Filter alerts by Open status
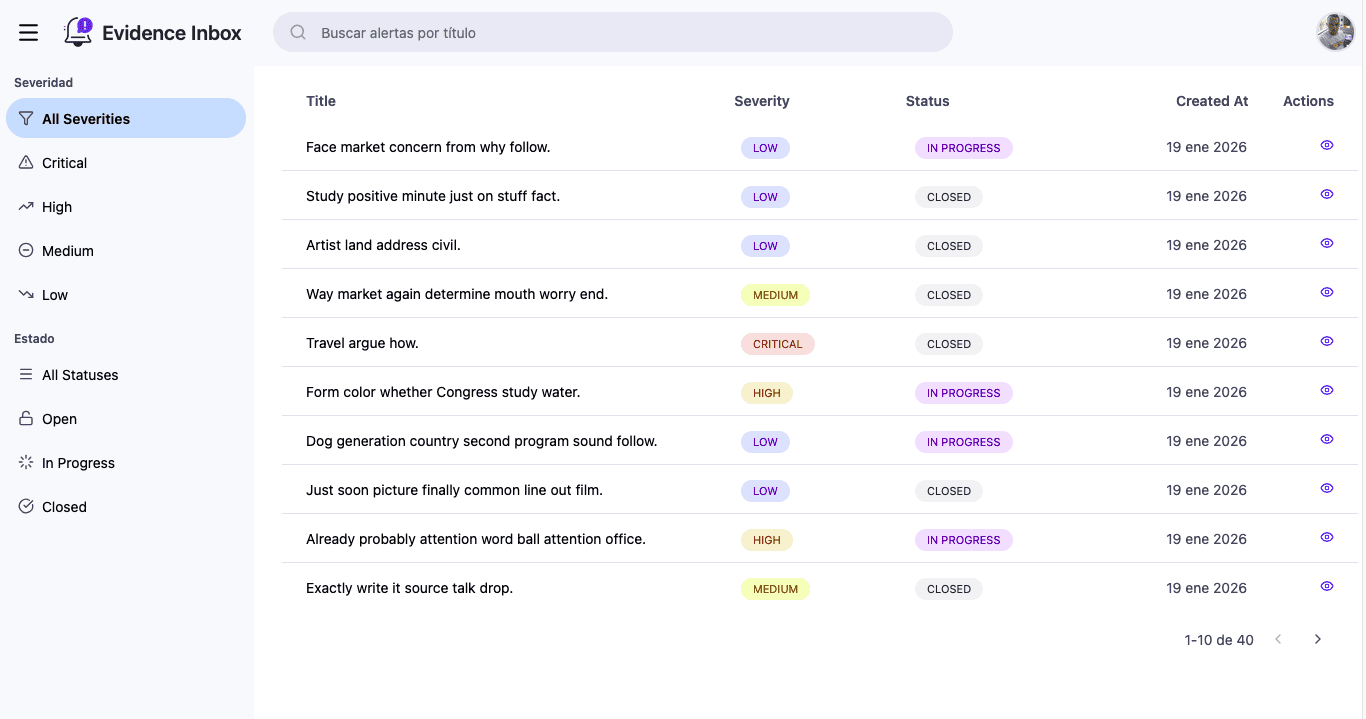 coord(126,418)
